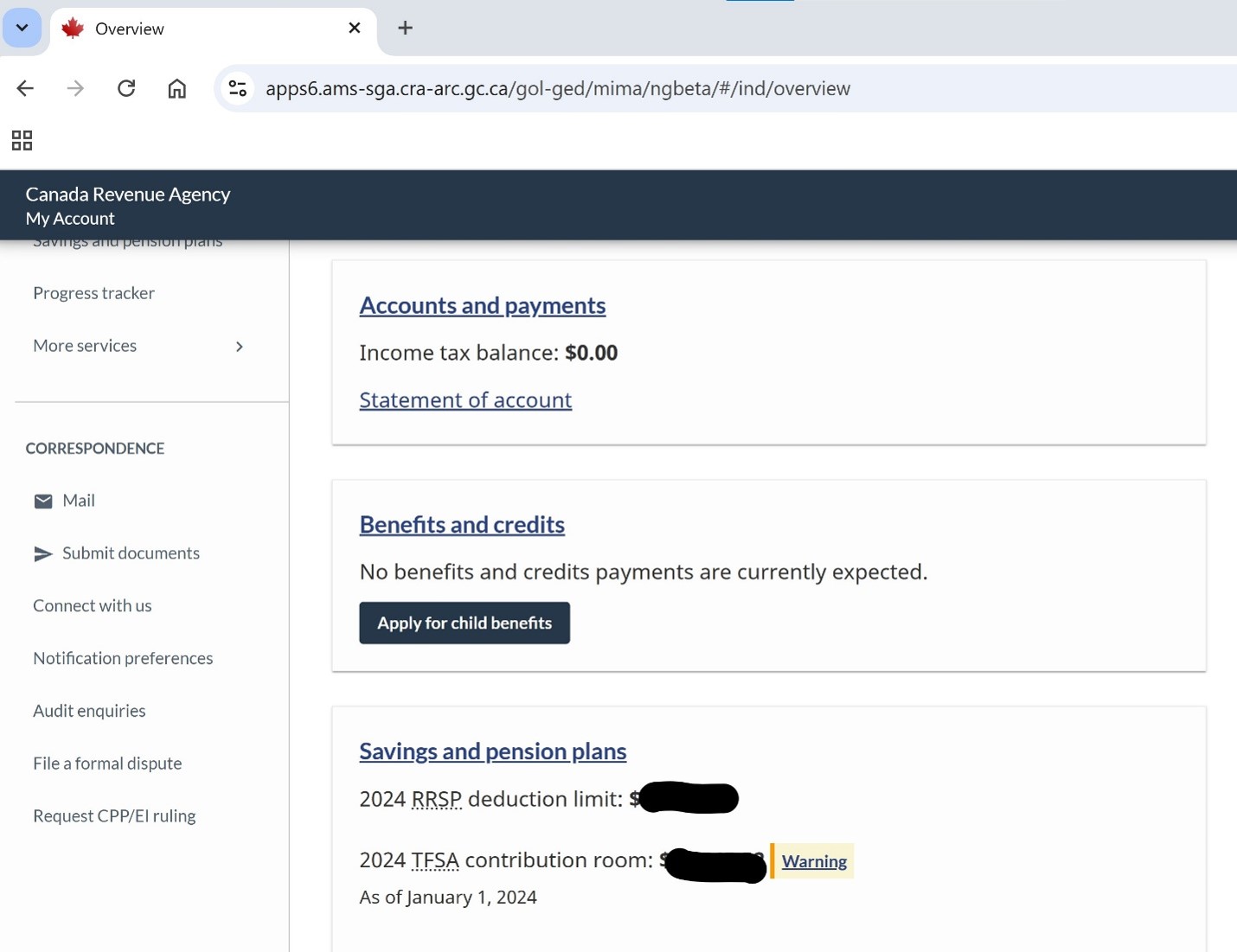Reload the page with the refresh icon
1237x952 pixels.
tap(126, 88)
